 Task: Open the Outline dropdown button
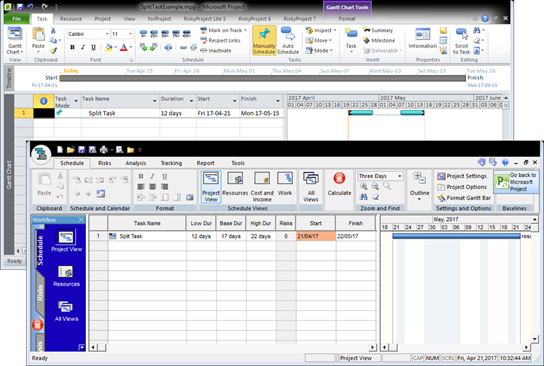point(419,187)
